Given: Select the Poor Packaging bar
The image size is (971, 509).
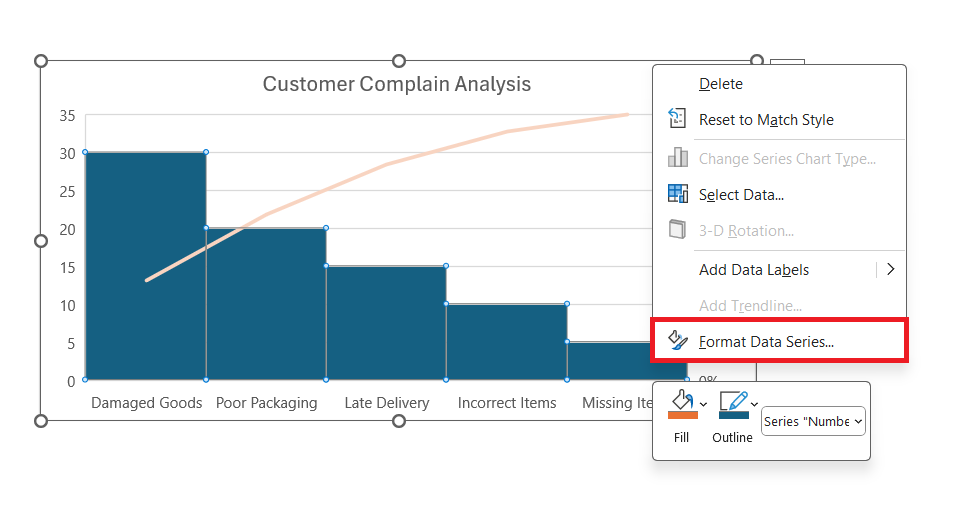Looking at the screenshot, I should [266, 303].
